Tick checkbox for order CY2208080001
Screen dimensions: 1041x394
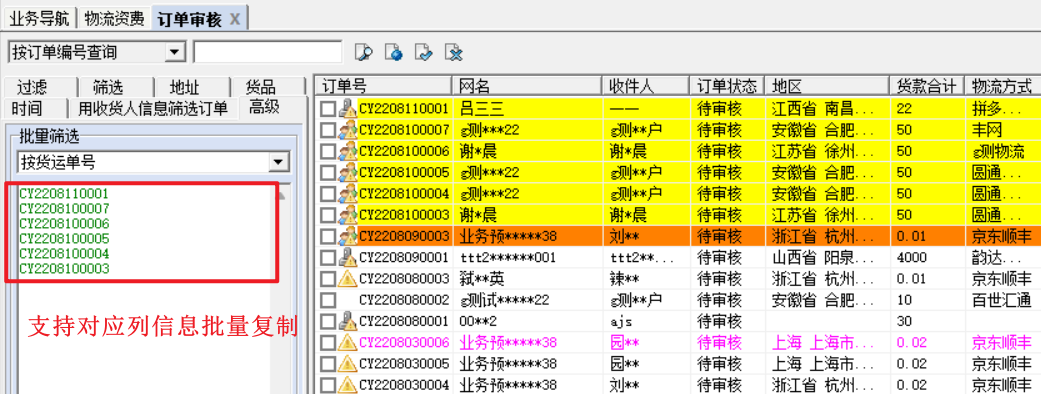pyautogui.click(x=328, y=322)
